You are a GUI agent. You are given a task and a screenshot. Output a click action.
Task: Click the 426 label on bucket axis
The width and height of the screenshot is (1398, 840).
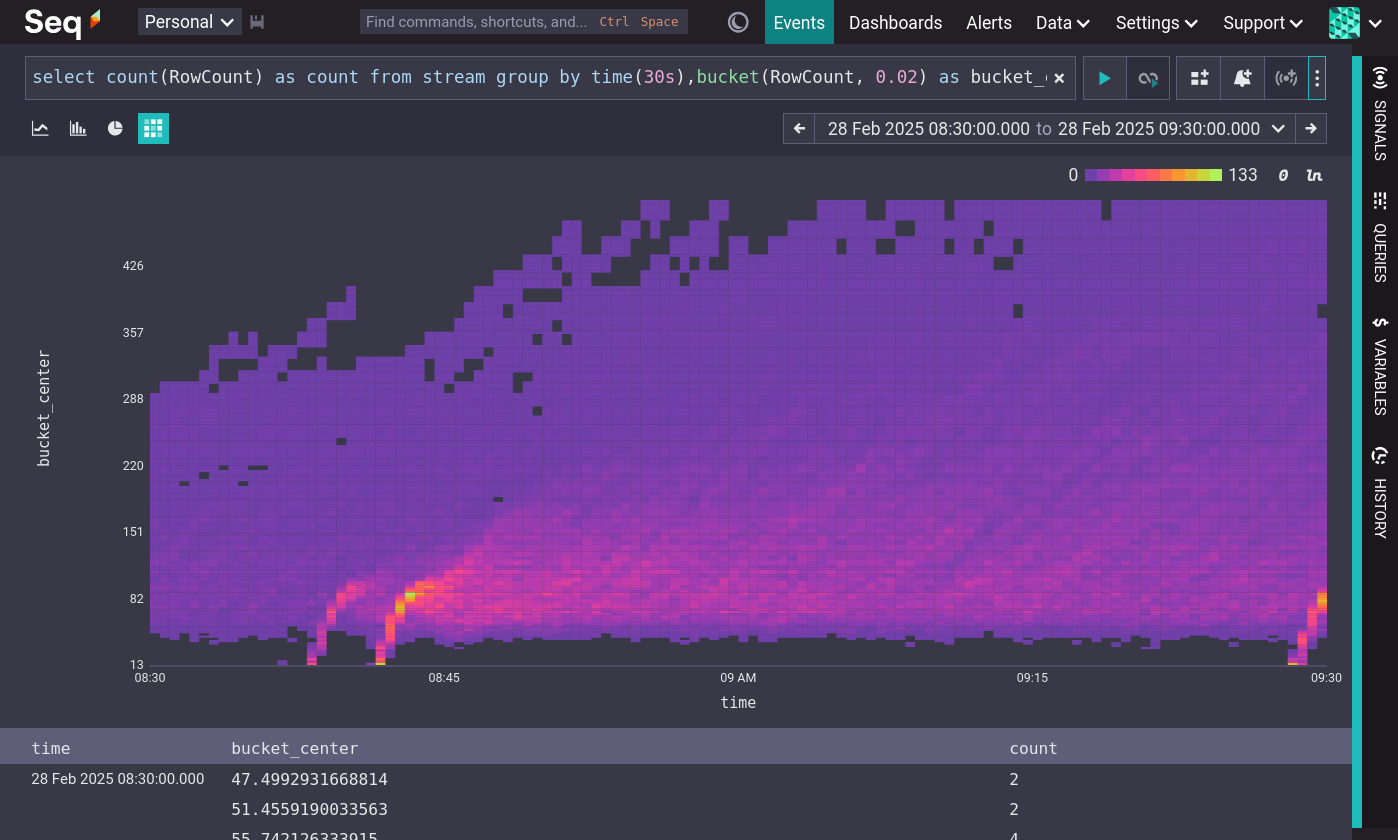tap(133, 266)
